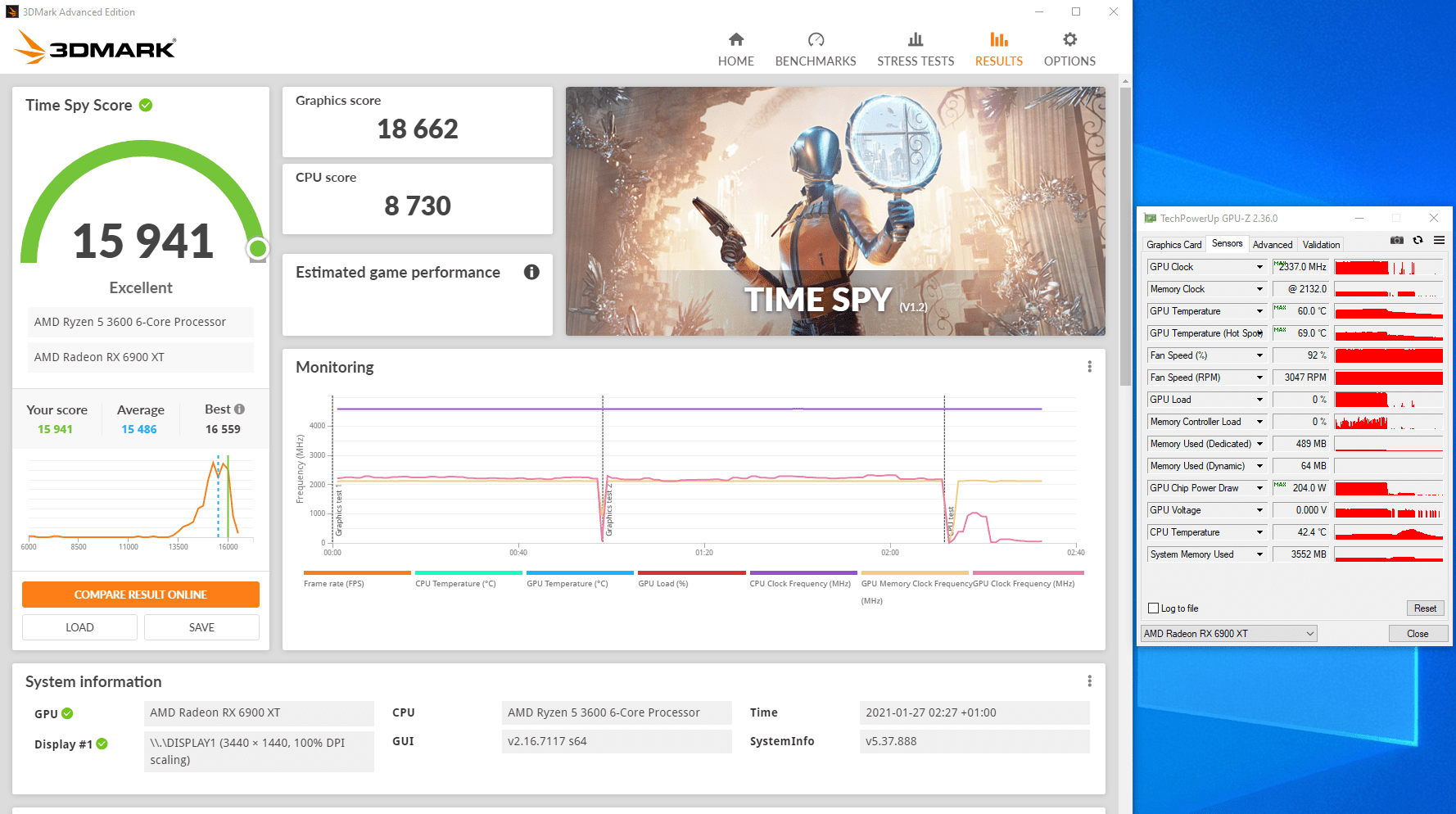Click the Time Spy Score green checkmark

[x=146, y=105]
